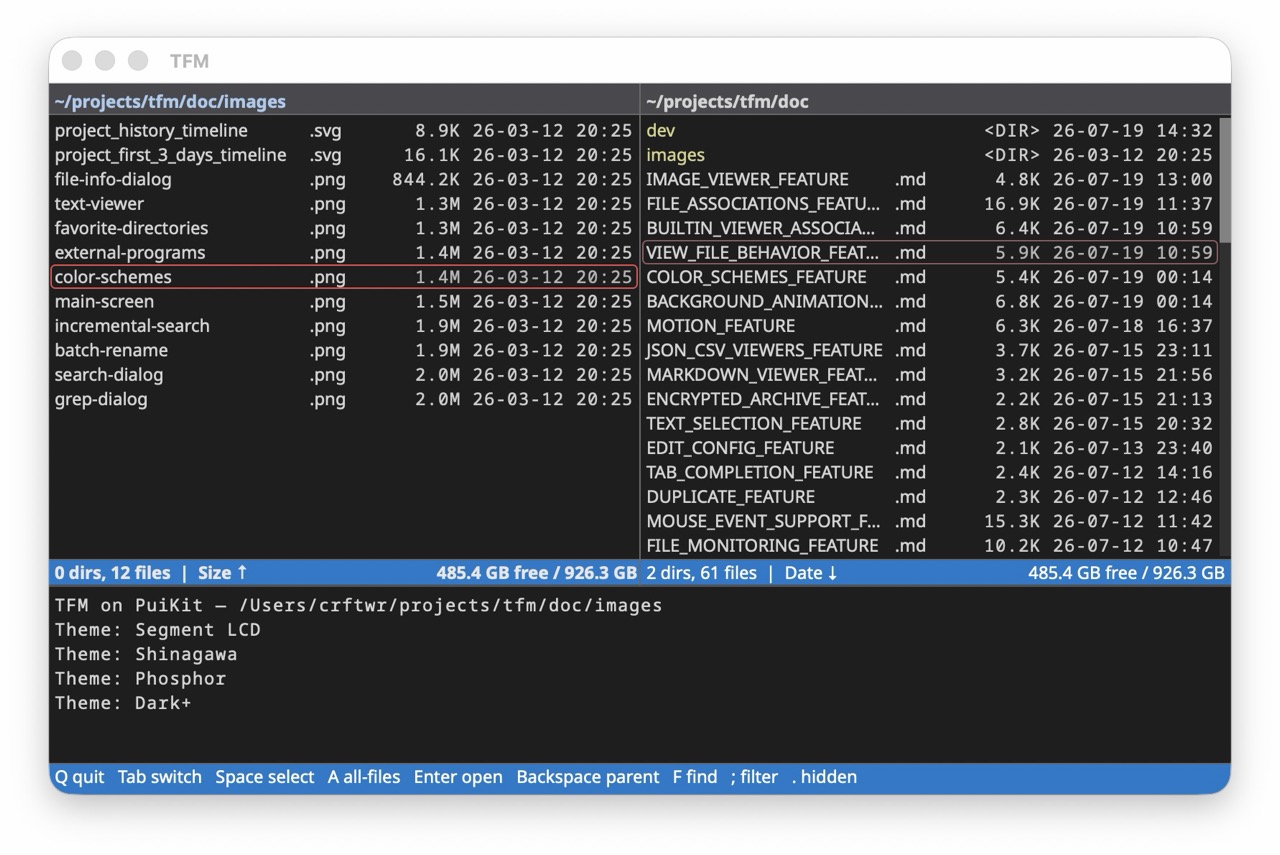Viewport: 1280px width, 855px height.
Task: Select grep-dialog file entry
Action: [x=344, y=399]
